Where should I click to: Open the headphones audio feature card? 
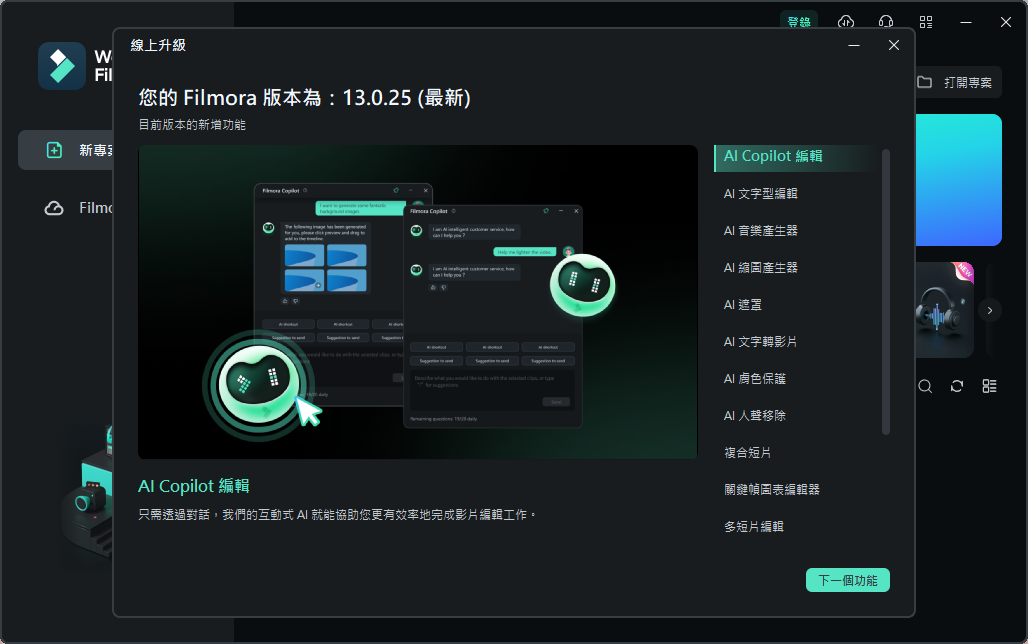pyautogui.click(x=944, y=310)
